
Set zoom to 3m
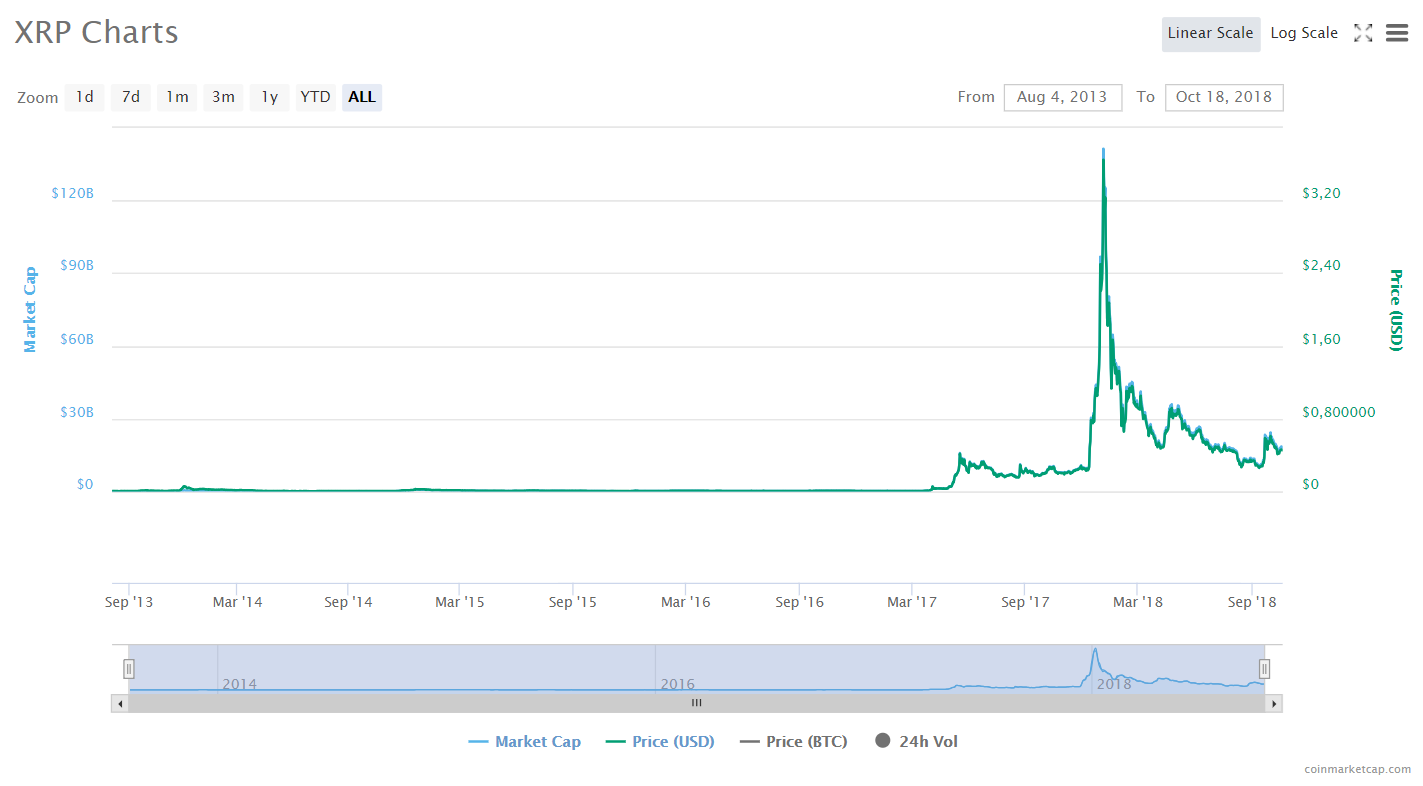click(223, 97)
